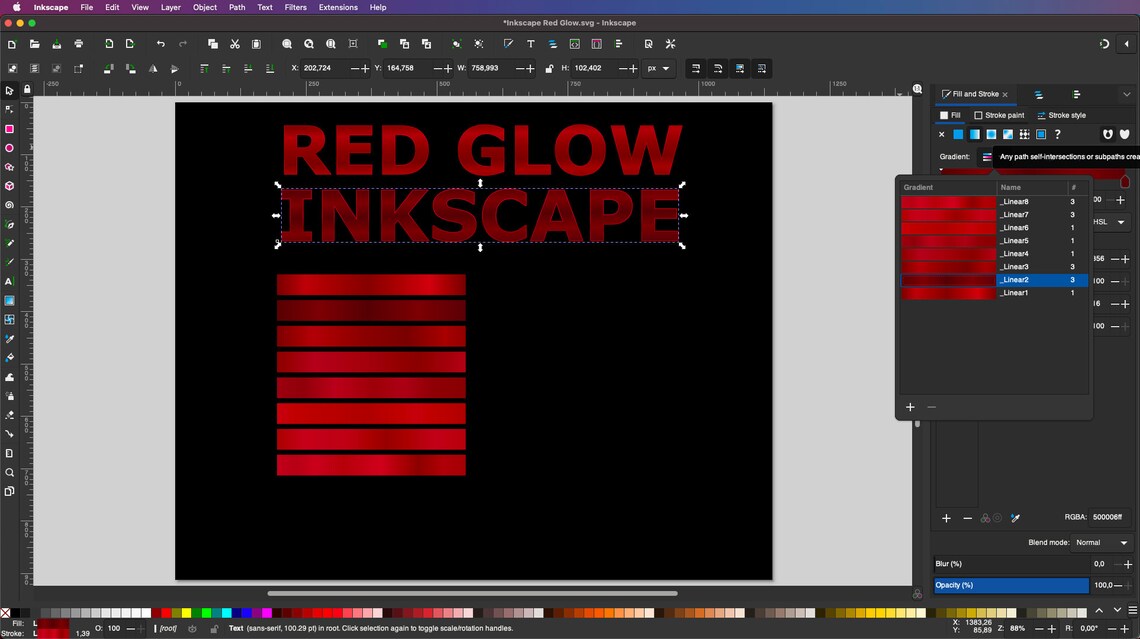Select the _Linear5 gradient in the list
Viewport: 1140px width, 639px height.
point(1013,240)
